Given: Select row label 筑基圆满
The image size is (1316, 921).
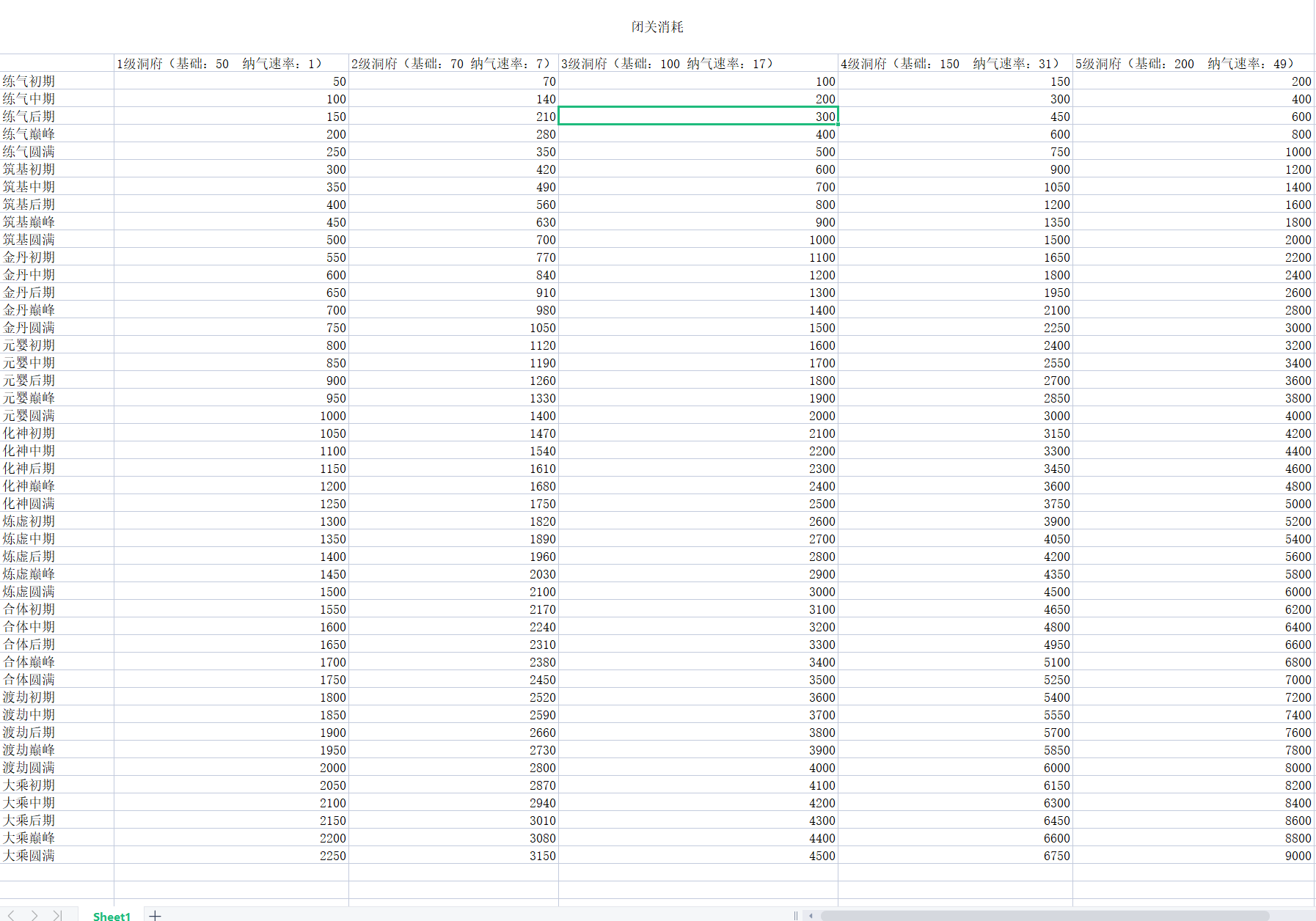Looking at the screenshot, I should pos(56,239).
